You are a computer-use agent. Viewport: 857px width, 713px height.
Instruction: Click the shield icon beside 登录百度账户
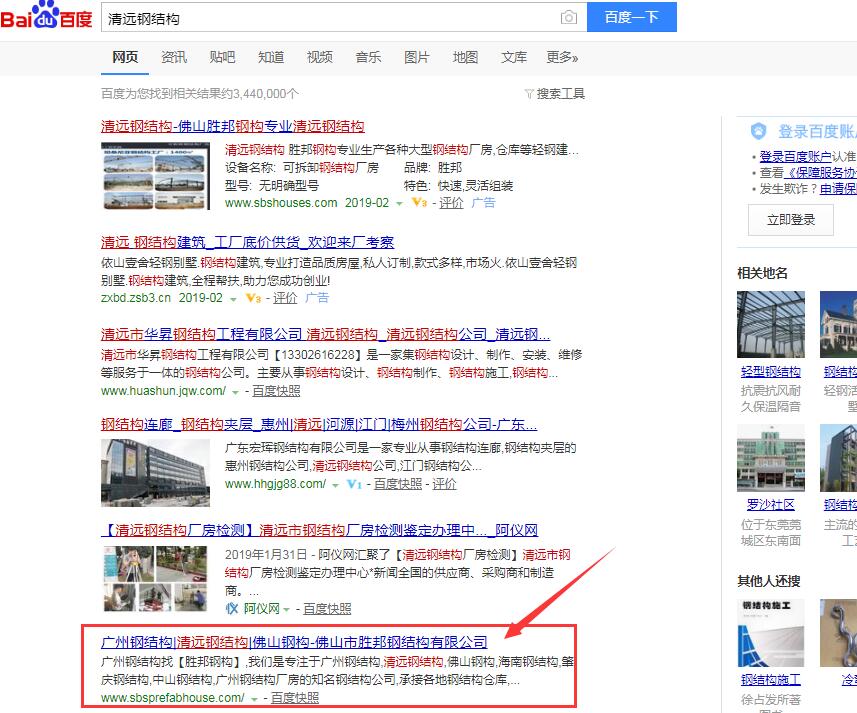click(x=758, y=131)
